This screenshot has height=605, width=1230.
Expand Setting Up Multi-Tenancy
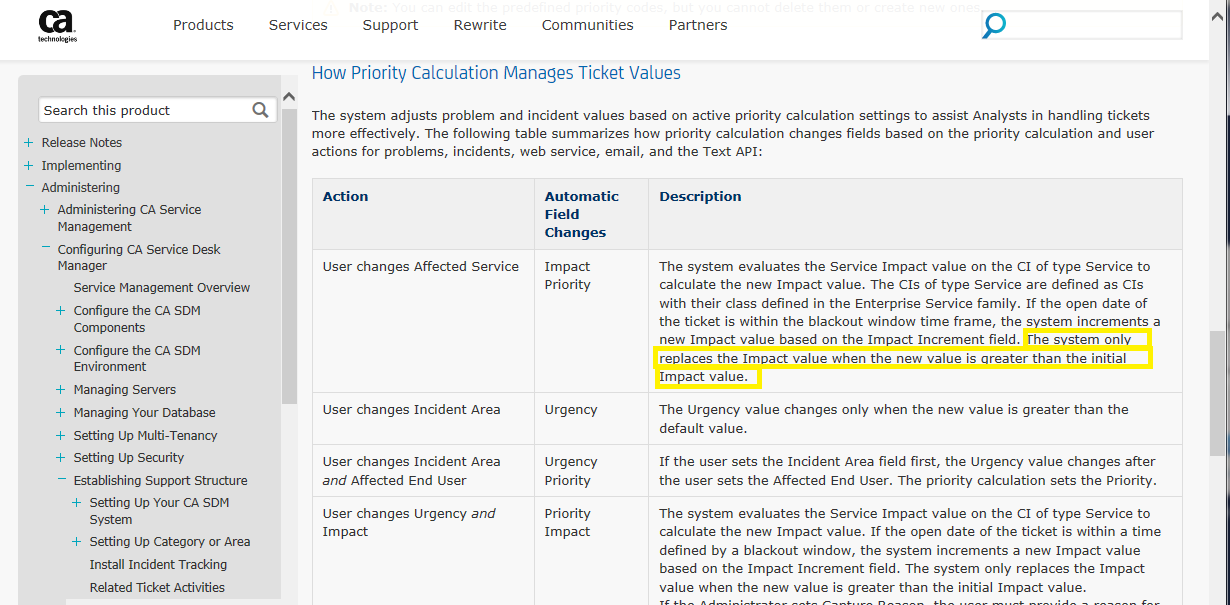(59, 435)
